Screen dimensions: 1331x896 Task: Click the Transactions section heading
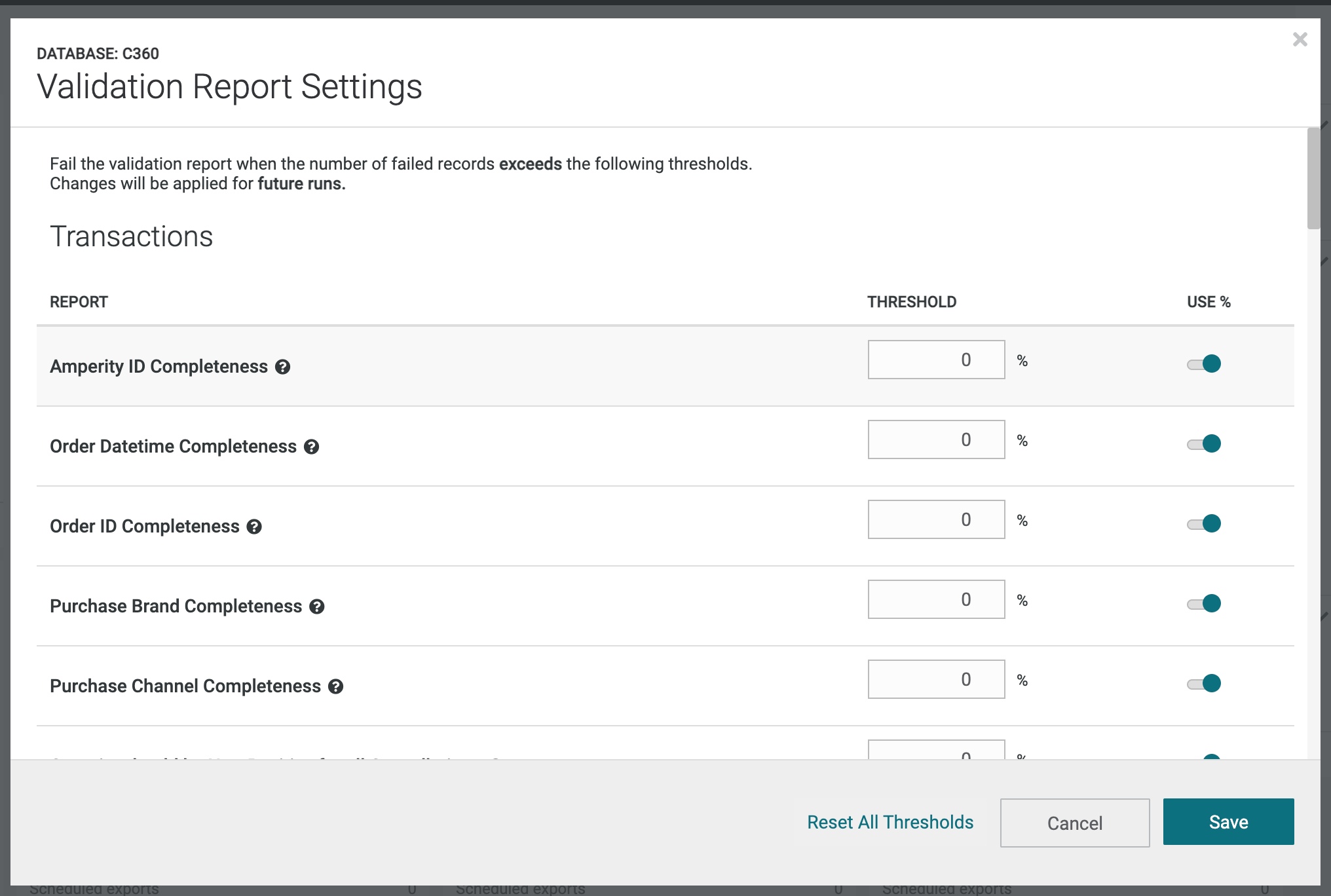click(132, 236)
